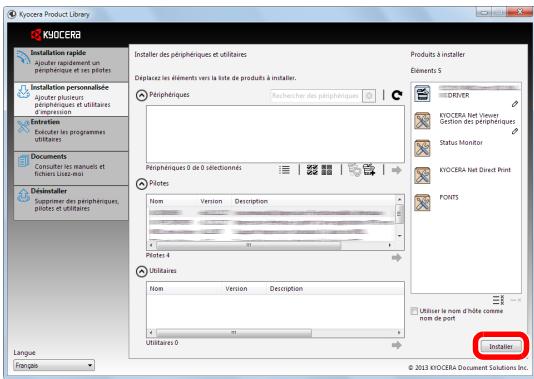
Task: Sort Utilitaires by the Version column
Action: pyautogui.click(x=236, y=289)
